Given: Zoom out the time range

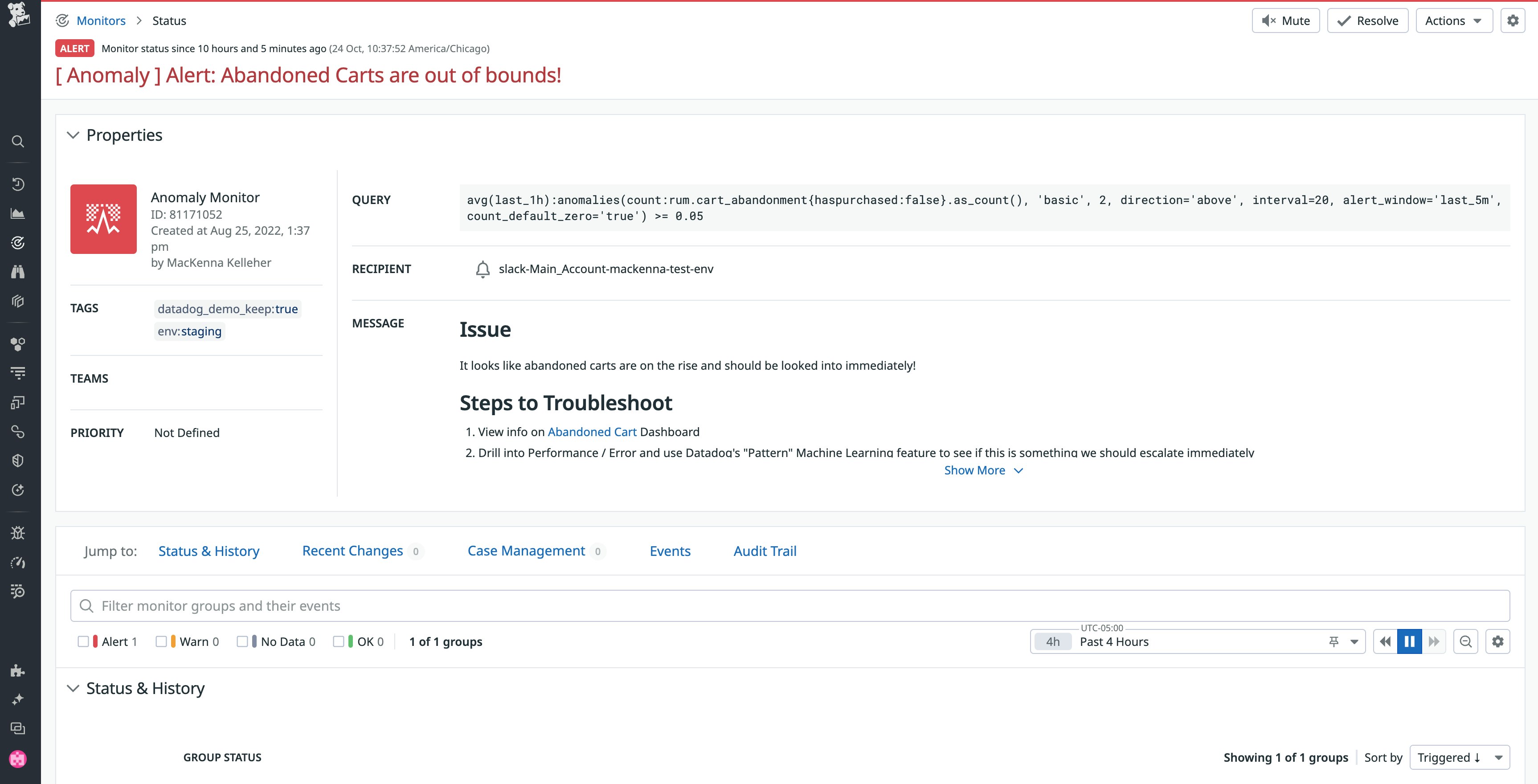Looking at the screenshot, I should [1465, 641].
